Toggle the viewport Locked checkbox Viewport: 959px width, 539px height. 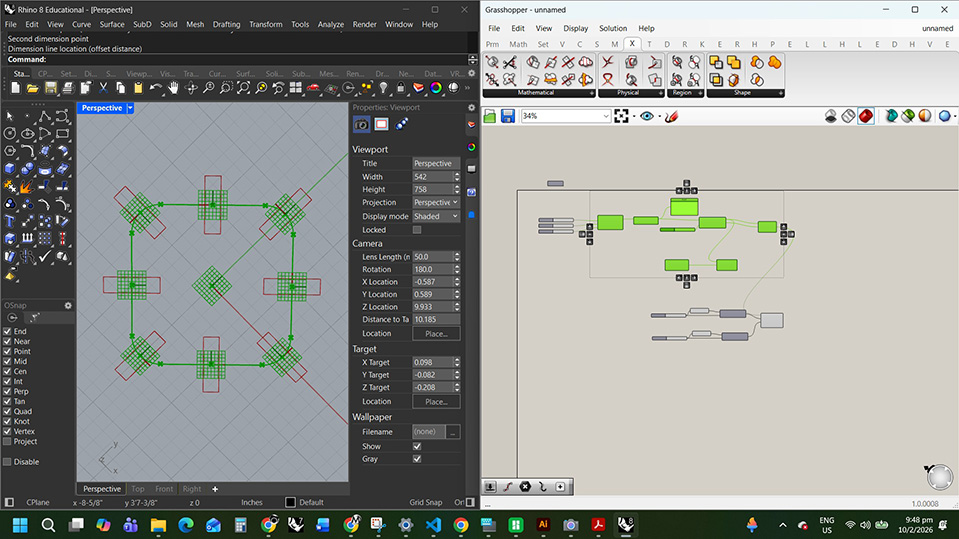tap(417, 229)
